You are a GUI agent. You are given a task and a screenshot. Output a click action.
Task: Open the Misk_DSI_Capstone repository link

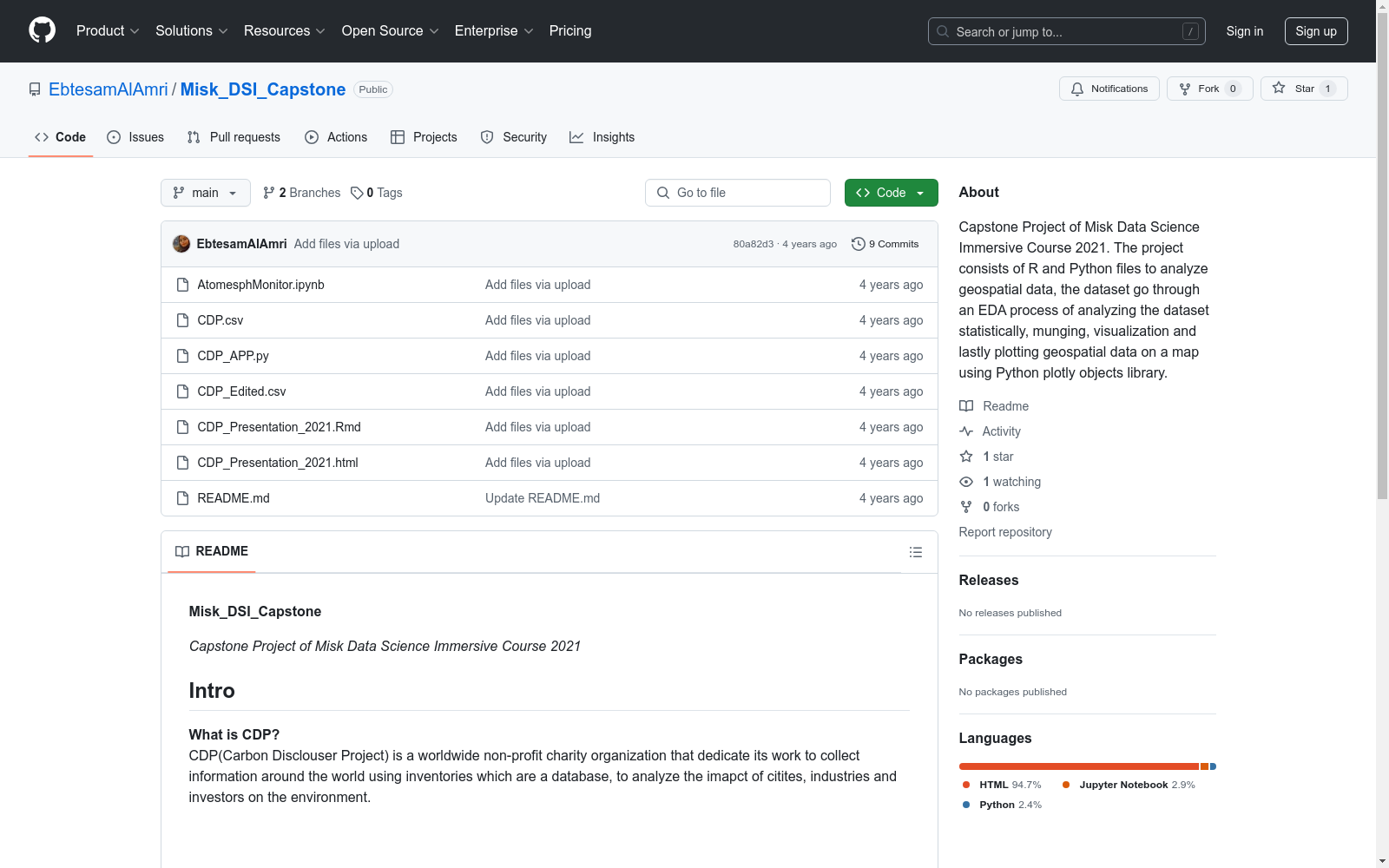point(263,89)
